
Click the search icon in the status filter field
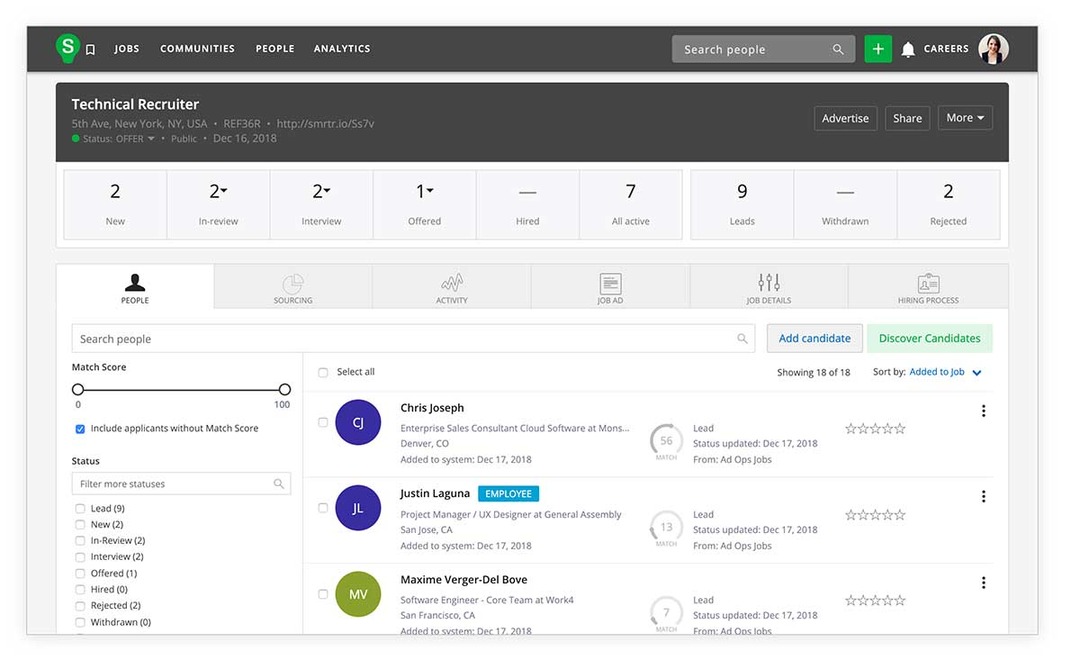click(279, 483)
